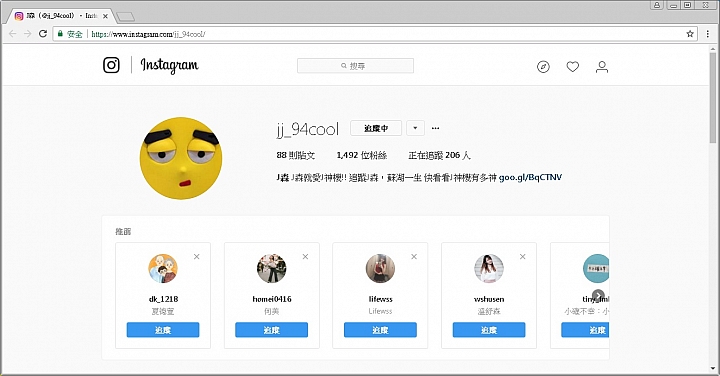Screen dimensions: 720x376
Task: Click the address bar URL text
Action: tap(148, 34)
